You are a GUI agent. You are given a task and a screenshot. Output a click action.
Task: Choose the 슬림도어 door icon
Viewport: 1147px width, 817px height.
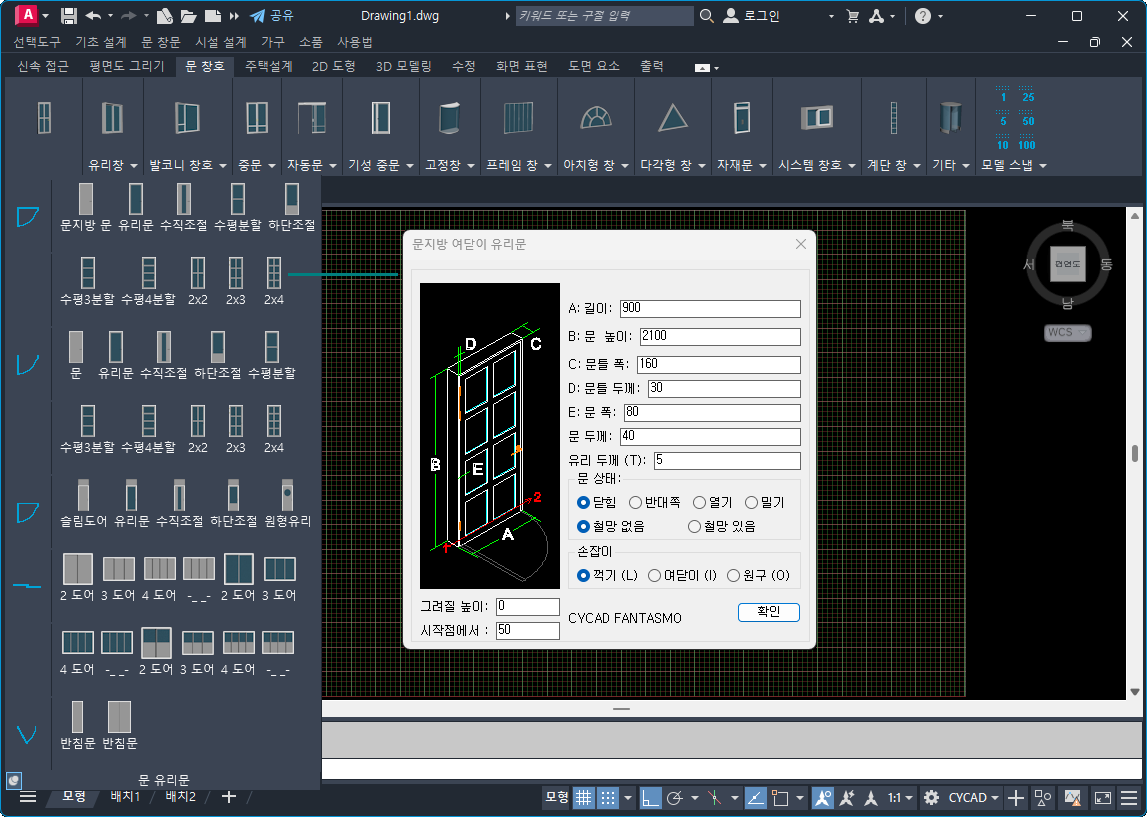pyautogui.click(x=84, y=495)
